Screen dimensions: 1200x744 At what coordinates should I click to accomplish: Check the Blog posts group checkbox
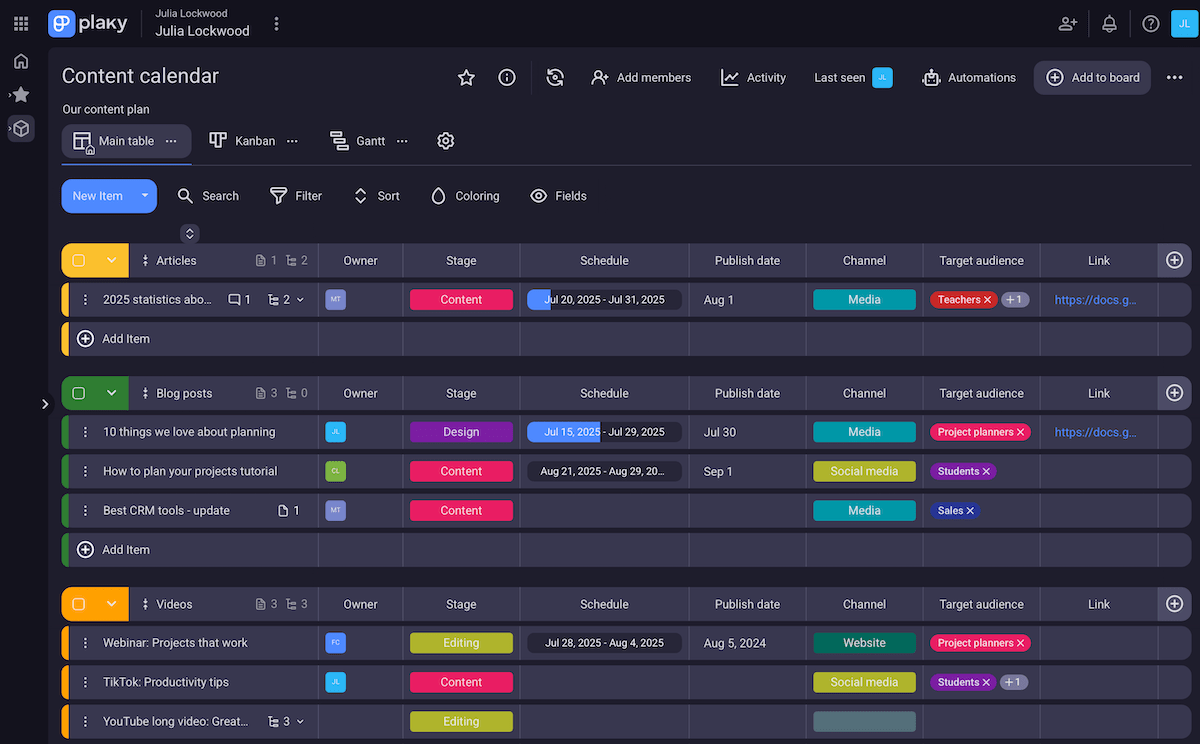tap(79, 393)
